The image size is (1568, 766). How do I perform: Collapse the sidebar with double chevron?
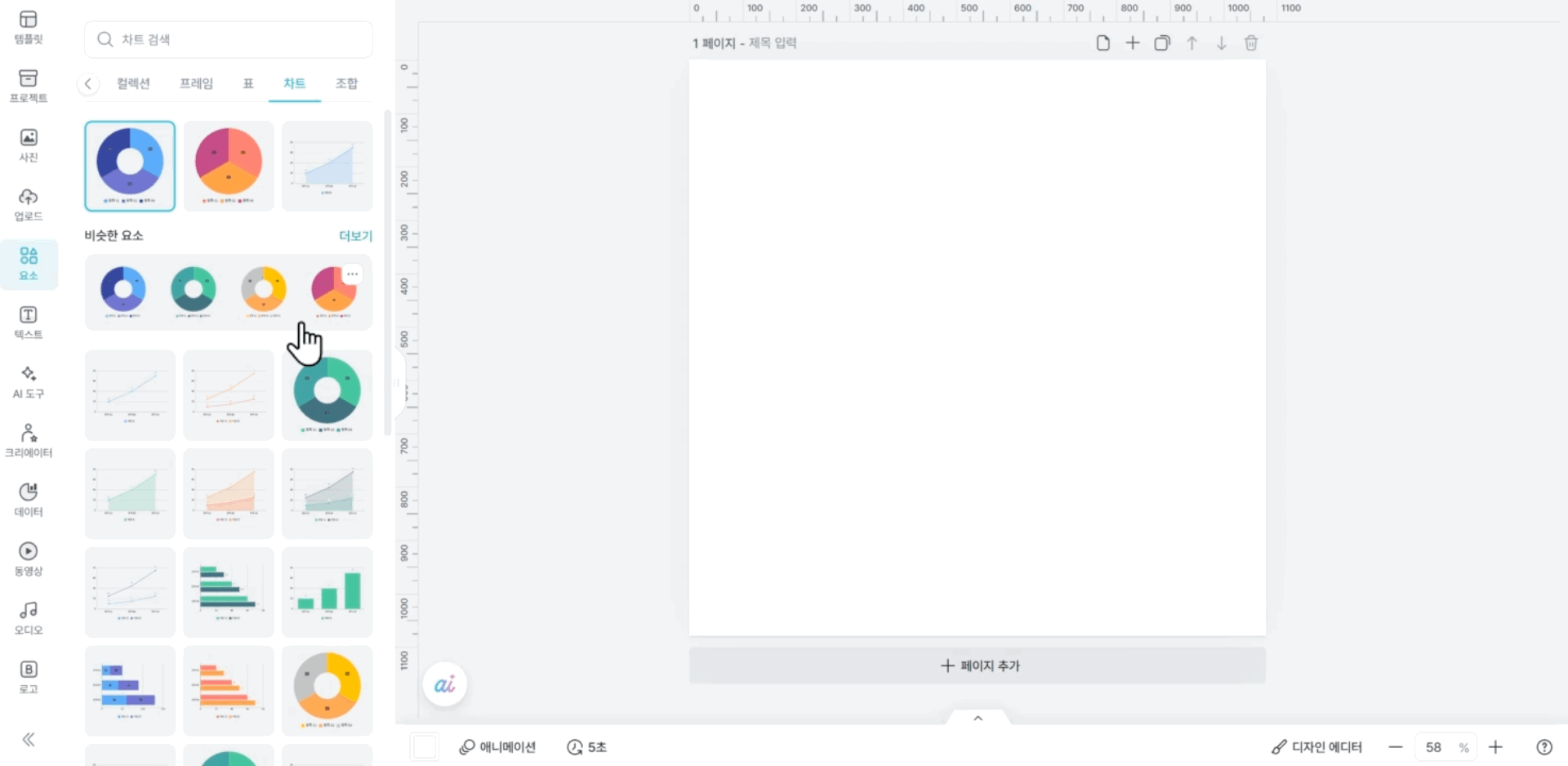pos(29,740)
